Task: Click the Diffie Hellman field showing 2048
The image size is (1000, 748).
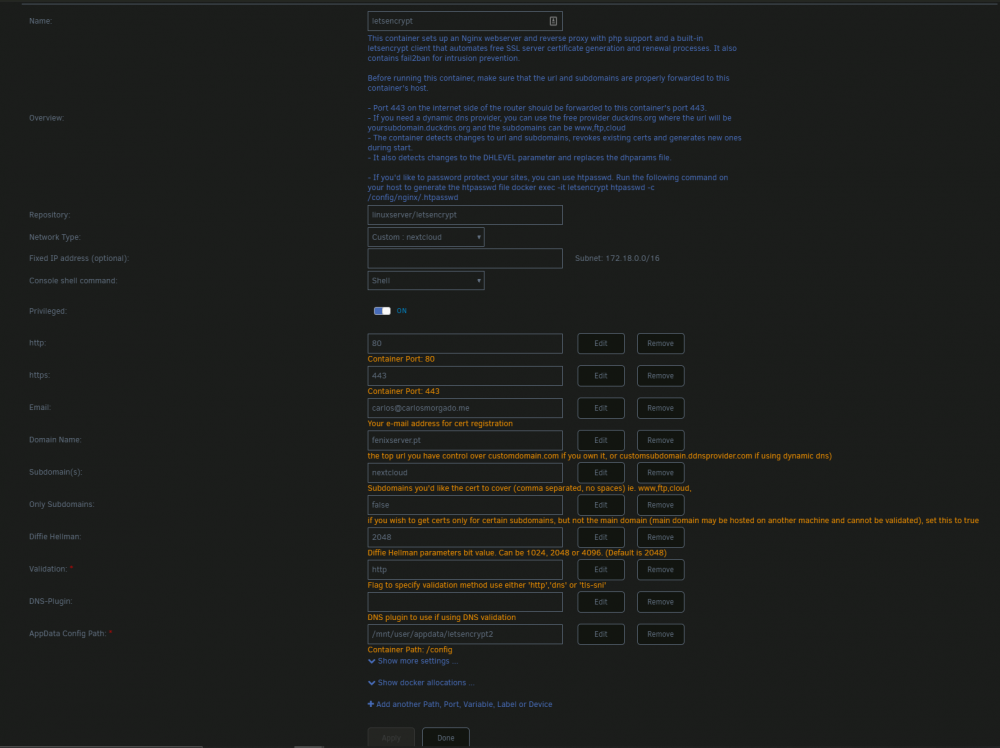Action: 465,538
